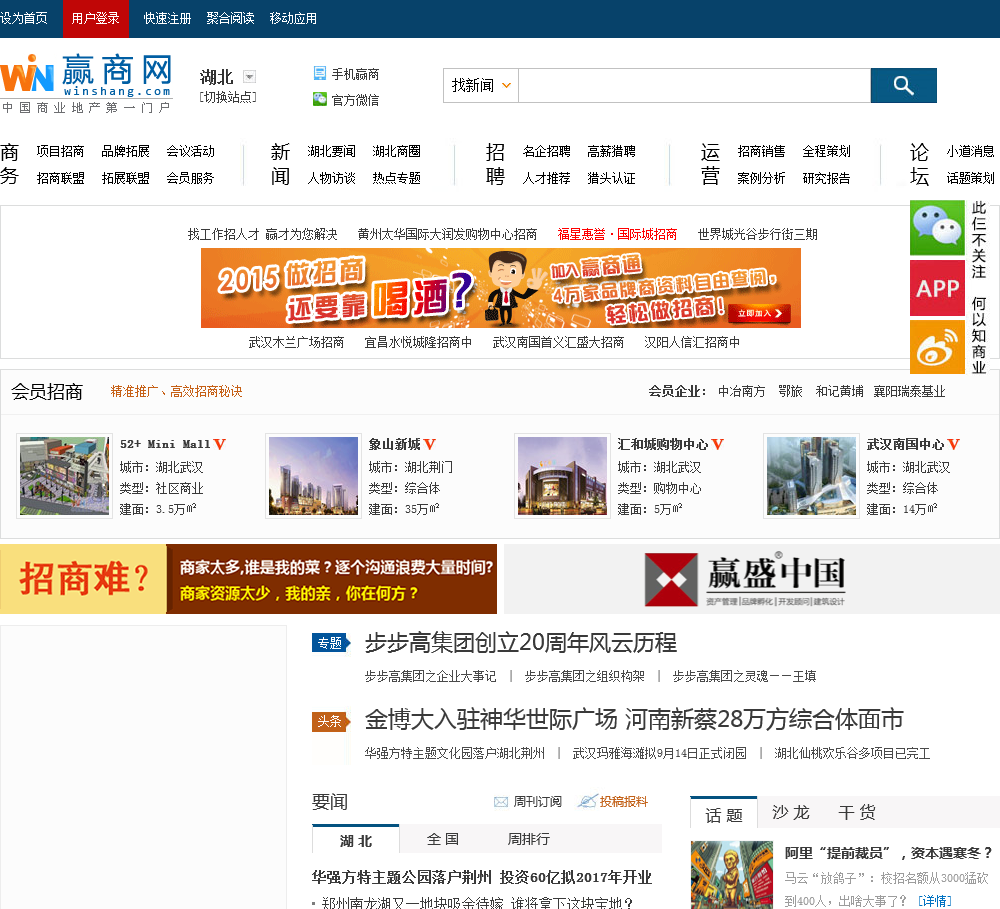Click the 赢商网 winshang.com logo
1000x909 pixels.
[x=86, y=84]
